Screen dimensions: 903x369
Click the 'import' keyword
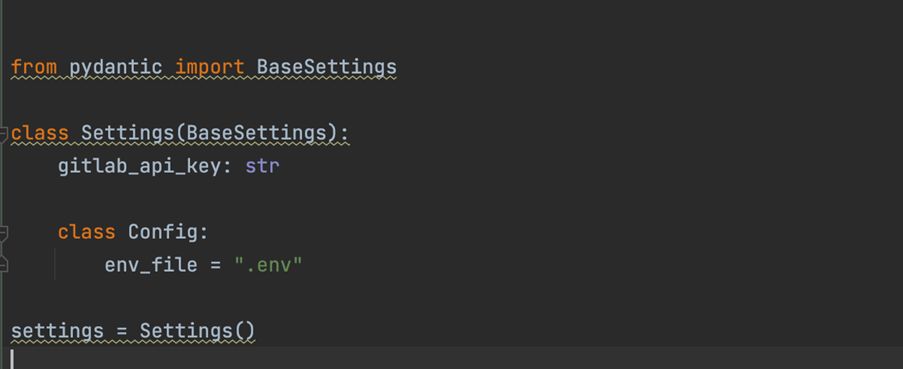[210, 67]
